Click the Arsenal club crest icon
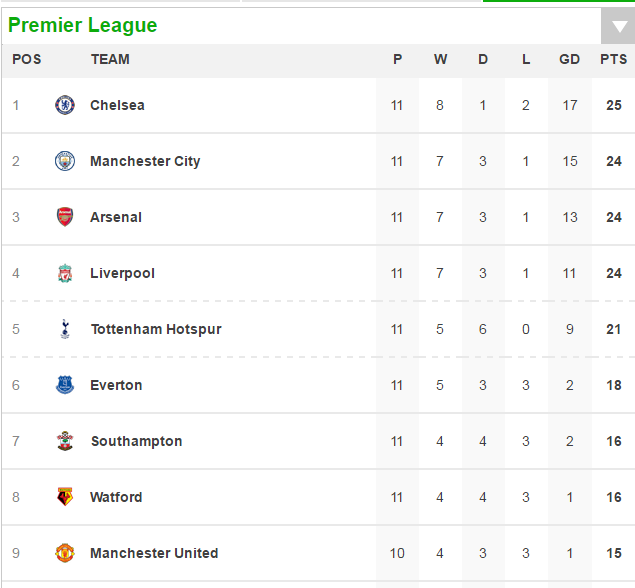The image size is (635, 588). (65, 217)
